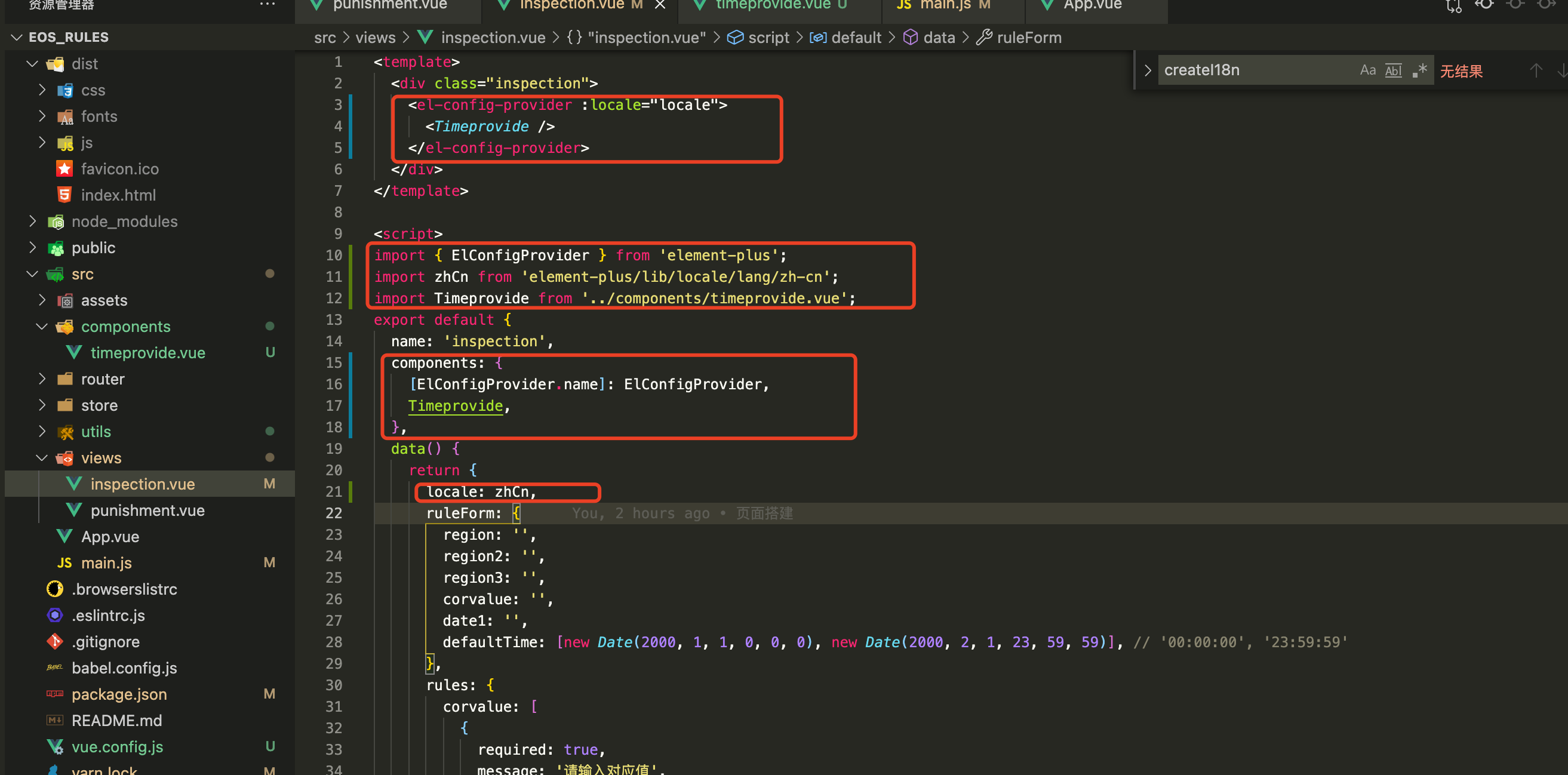The width and height of the screenshot is (1568, 775).
Task: Open package.json file from explorer
Action: pos(119,694)
